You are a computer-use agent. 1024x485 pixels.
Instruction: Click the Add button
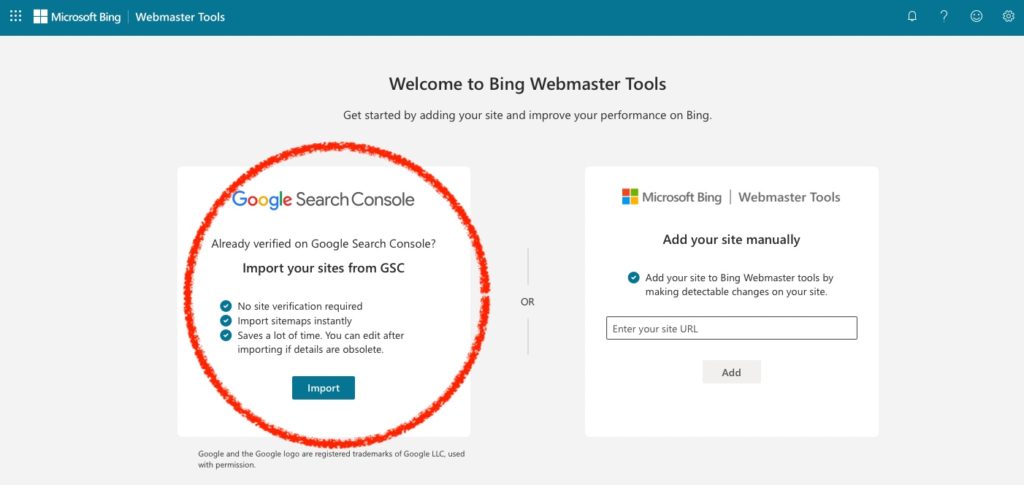click(x=731, y=372)
